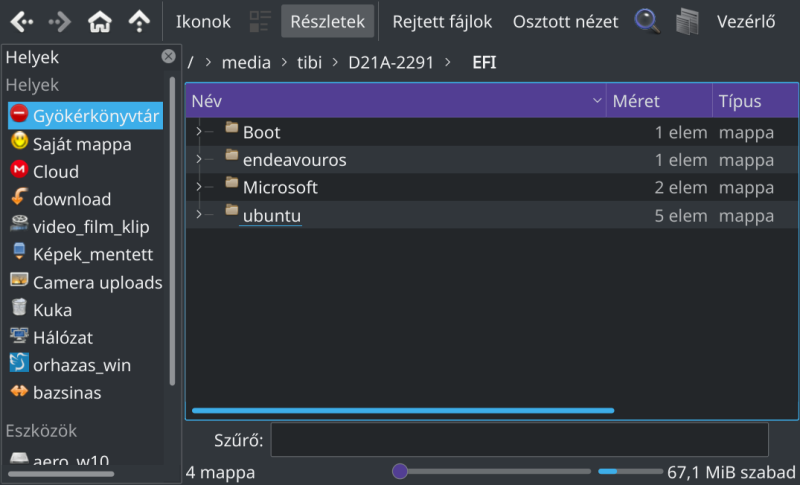The height and width of the screenshot is (485, 800).
Task: Expand the Microsoft folder tree
Action: [x=199, y=187]
